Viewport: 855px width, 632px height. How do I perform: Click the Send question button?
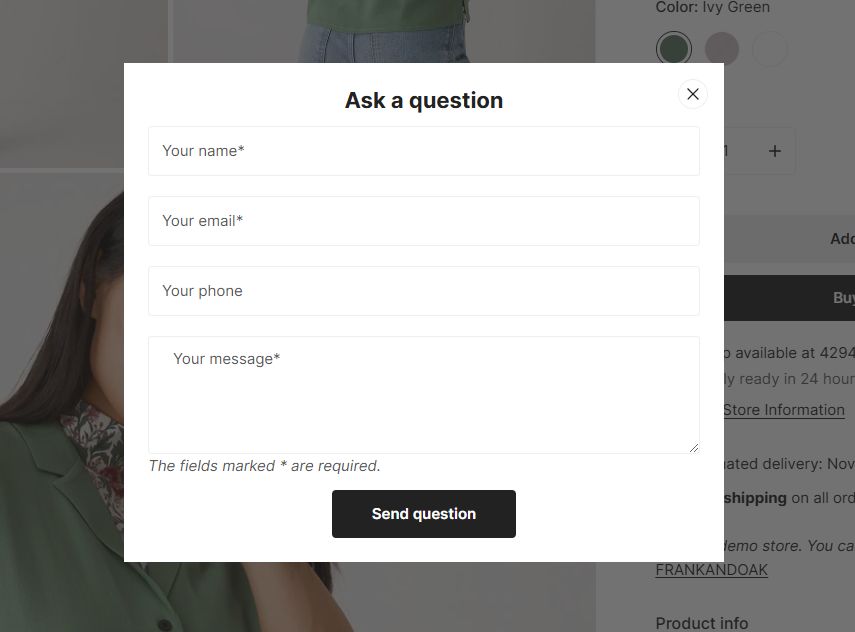pyautogui.click(x=424, y=514)
